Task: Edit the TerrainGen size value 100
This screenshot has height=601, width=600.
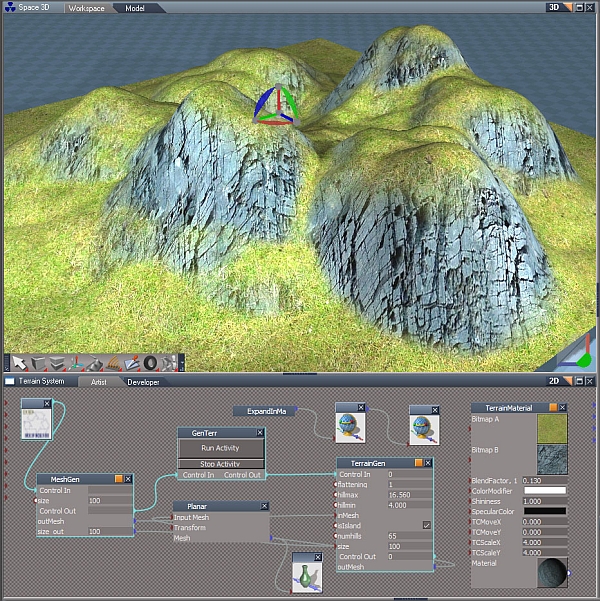Action: pyautogui.click(x=409, y=546)
